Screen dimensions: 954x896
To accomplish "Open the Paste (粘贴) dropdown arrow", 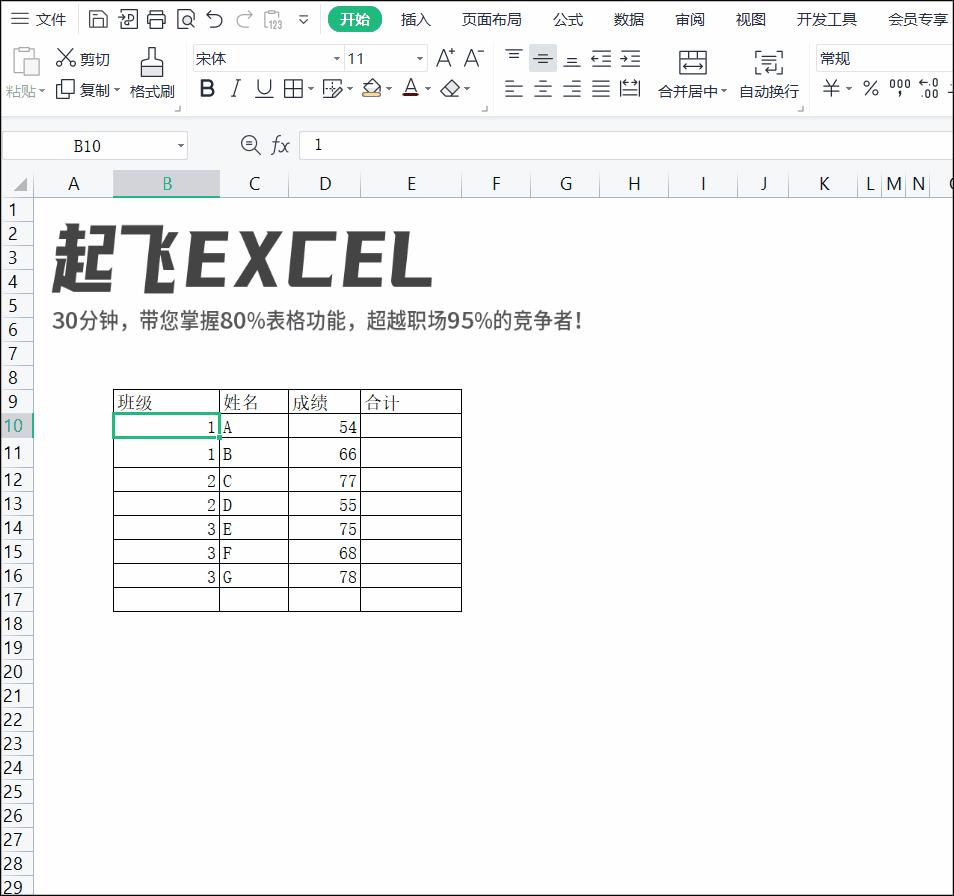I will pyautogui.click(x=42, y=92).
